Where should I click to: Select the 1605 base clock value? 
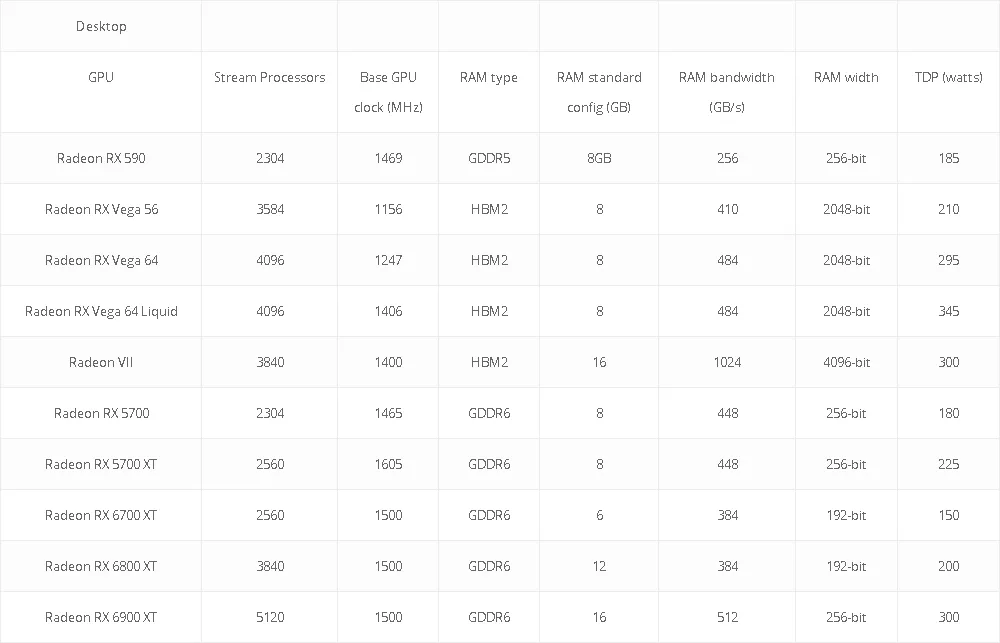click(x=388, y=464)
